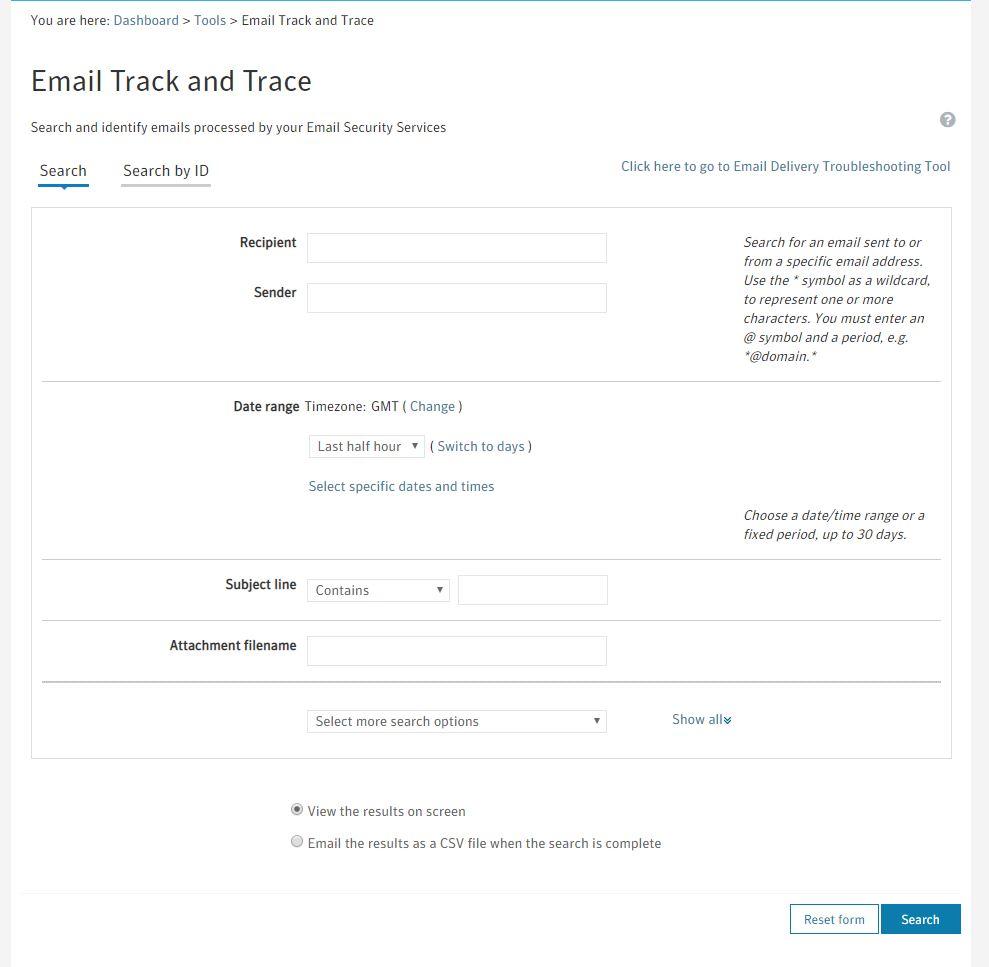Image resolution: width=989 pixels, height=967 pixels.
Task: Open Email Delivery Troubleshooting Tool link
Action: [x=785, y=167]
